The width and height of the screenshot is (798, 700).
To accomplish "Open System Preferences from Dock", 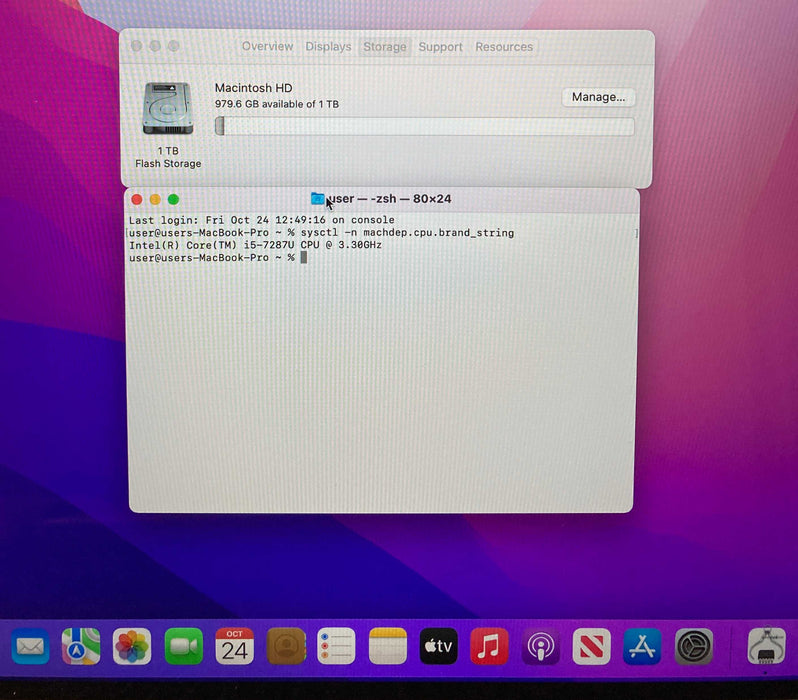I will point(694,647).
